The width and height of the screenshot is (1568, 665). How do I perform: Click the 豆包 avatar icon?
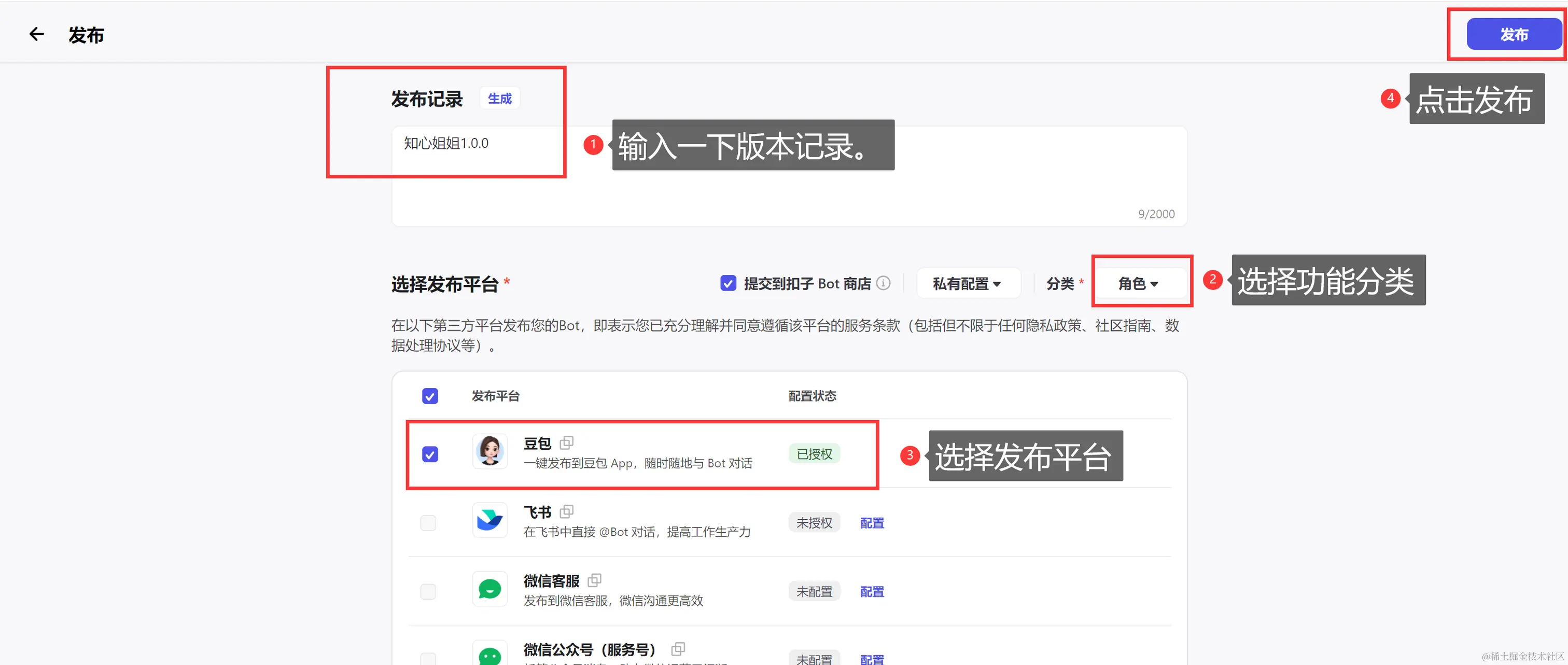tap(489, 451)
